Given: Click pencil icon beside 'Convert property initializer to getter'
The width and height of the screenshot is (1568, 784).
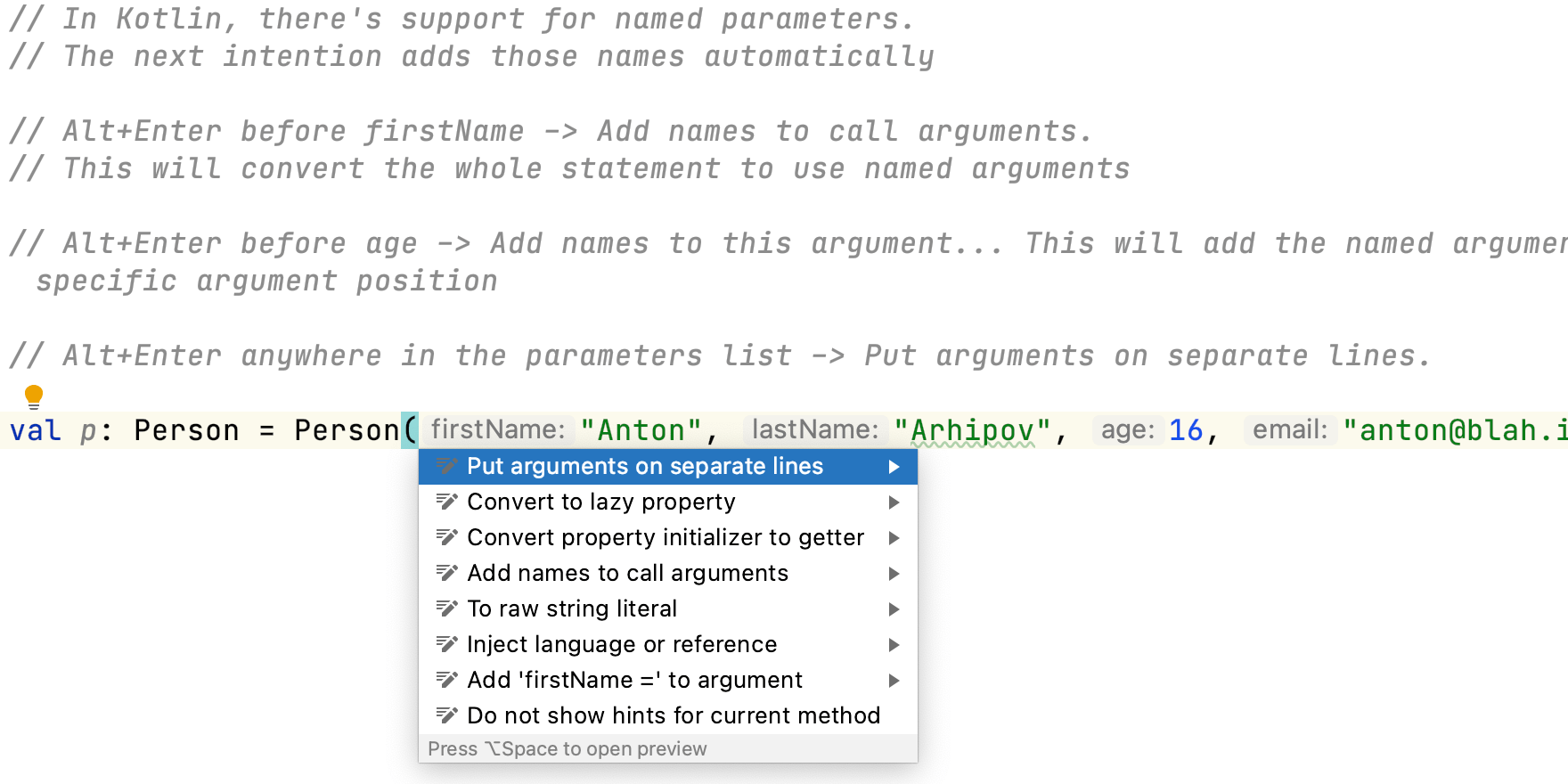Looking at the screenshot, I should tap(446, 537).
